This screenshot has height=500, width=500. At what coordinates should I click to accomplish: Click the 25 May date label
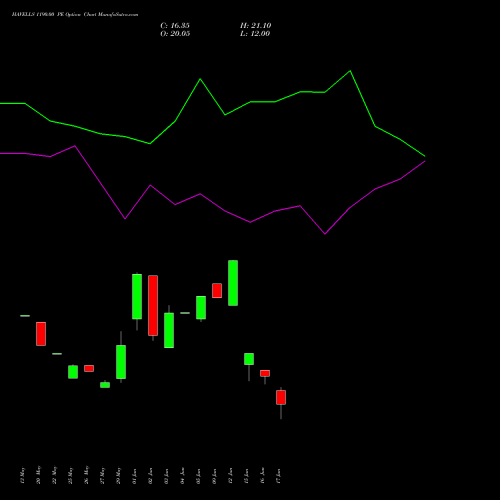71,475
